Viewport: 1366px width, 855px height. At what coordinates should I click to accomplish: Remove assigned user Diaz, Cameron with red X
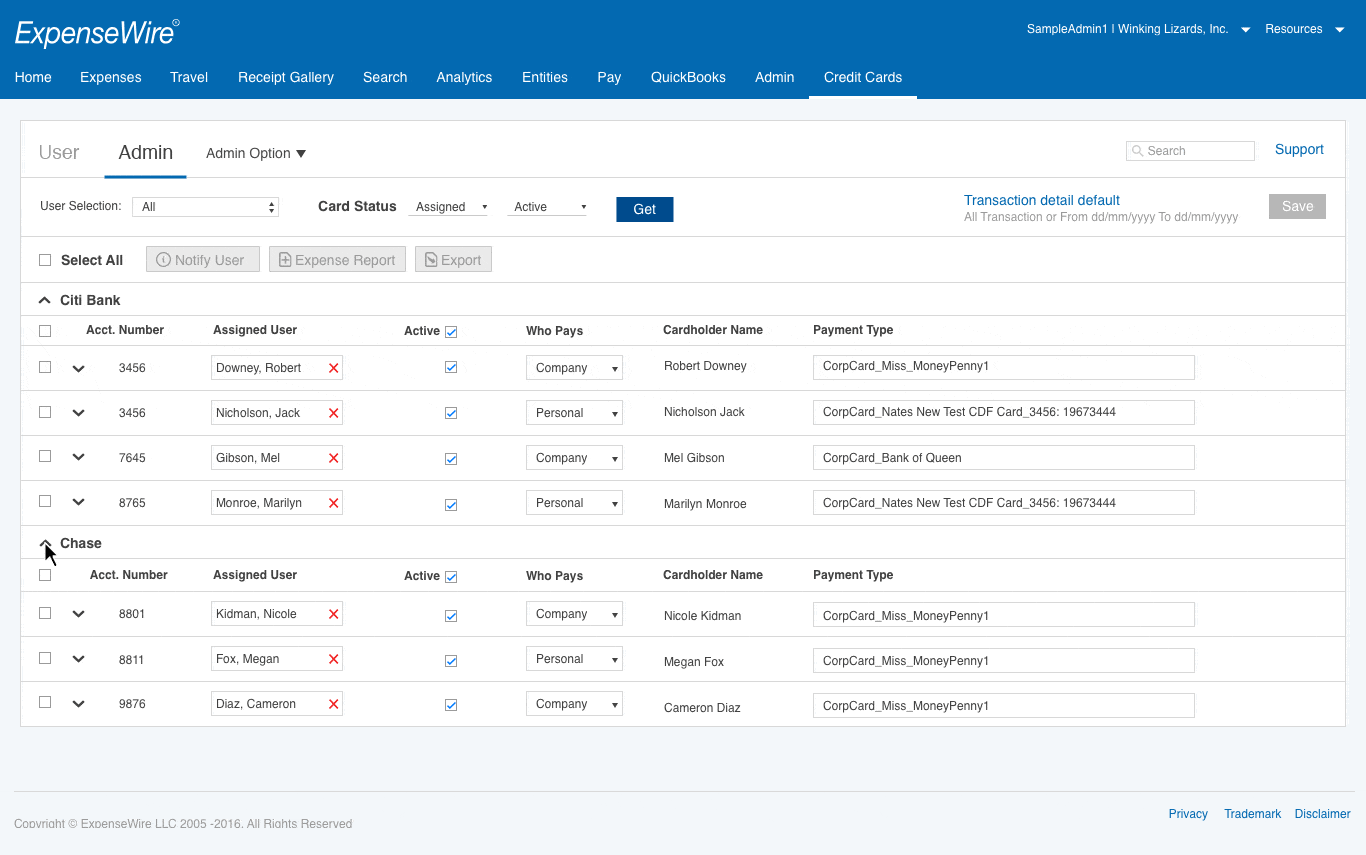[334, 704]
